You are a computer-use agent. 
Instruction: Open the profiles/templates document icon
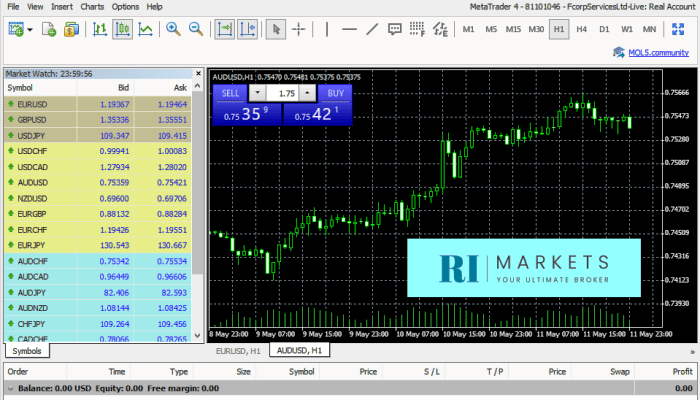point(49,29)
